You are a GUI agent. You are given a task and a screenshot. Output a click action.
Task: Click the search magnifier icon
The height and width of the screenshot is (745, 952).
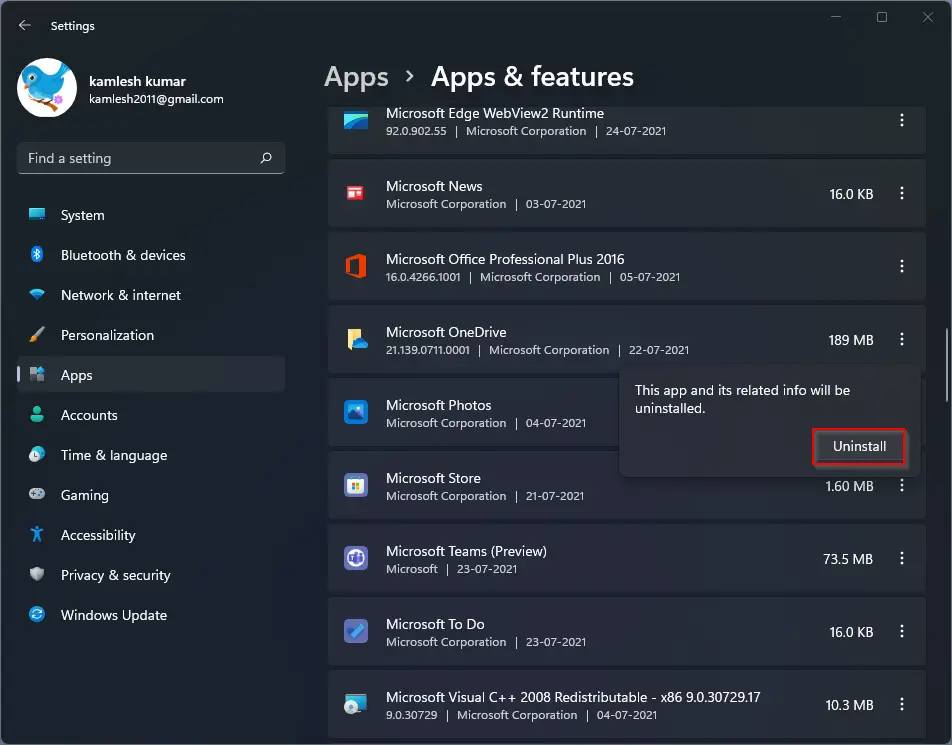pyautogui.click(x=266, y=158)
